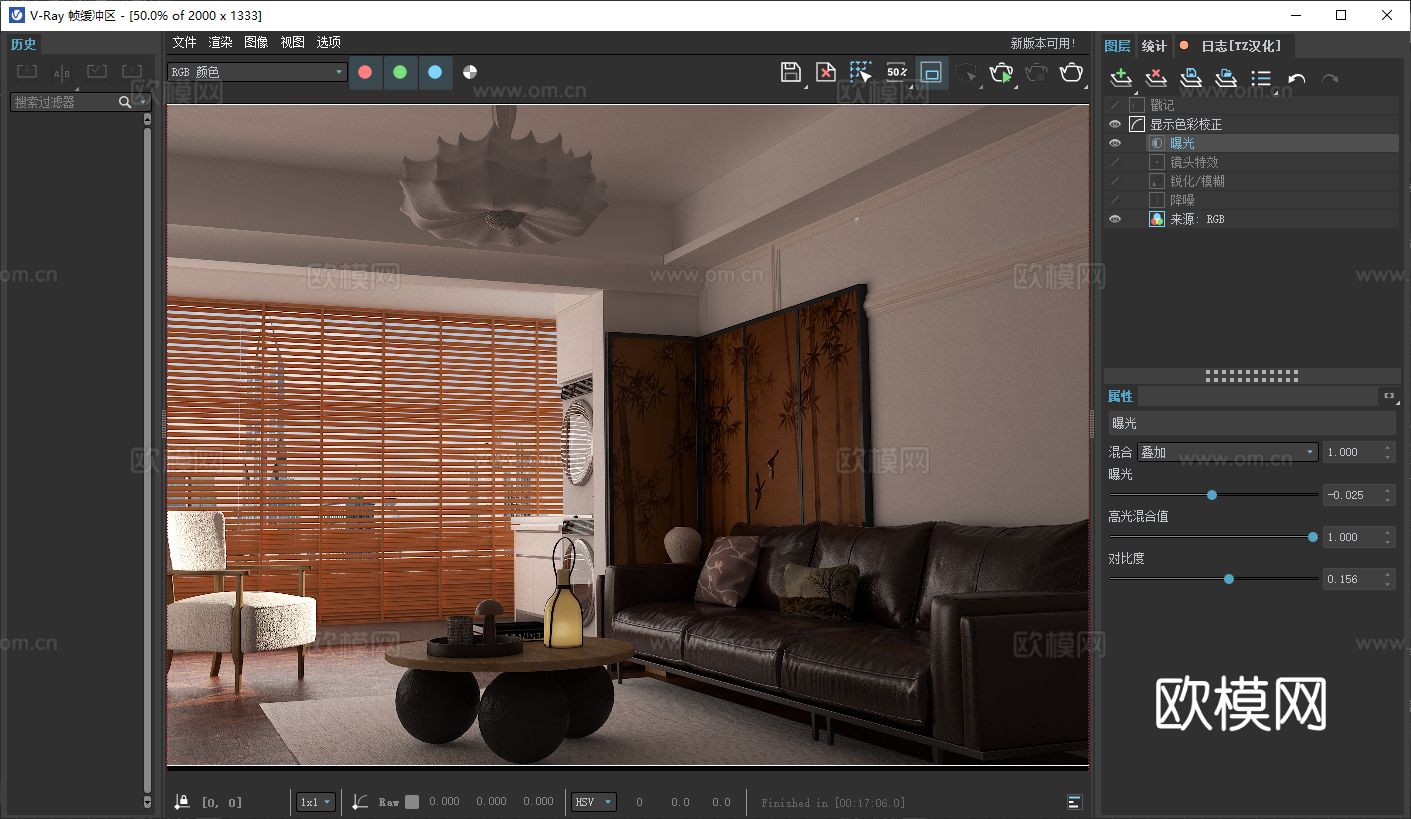Open the HSV color mode dropdown
Image resolution: width=1411 pixels, height=819 pixels.
point(594,802)
